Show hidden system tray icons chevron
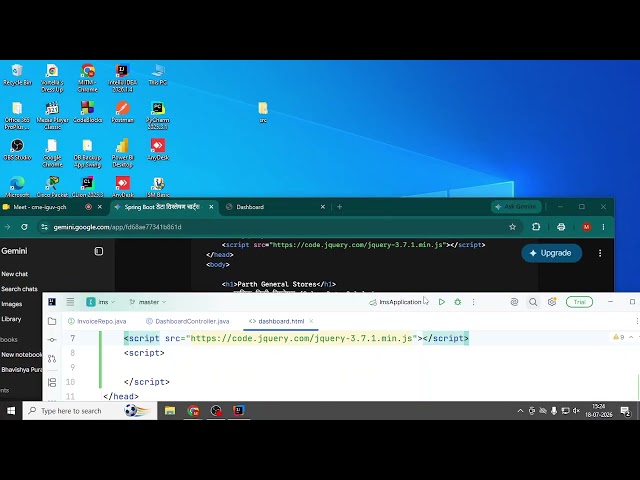 tap(520, 411)
